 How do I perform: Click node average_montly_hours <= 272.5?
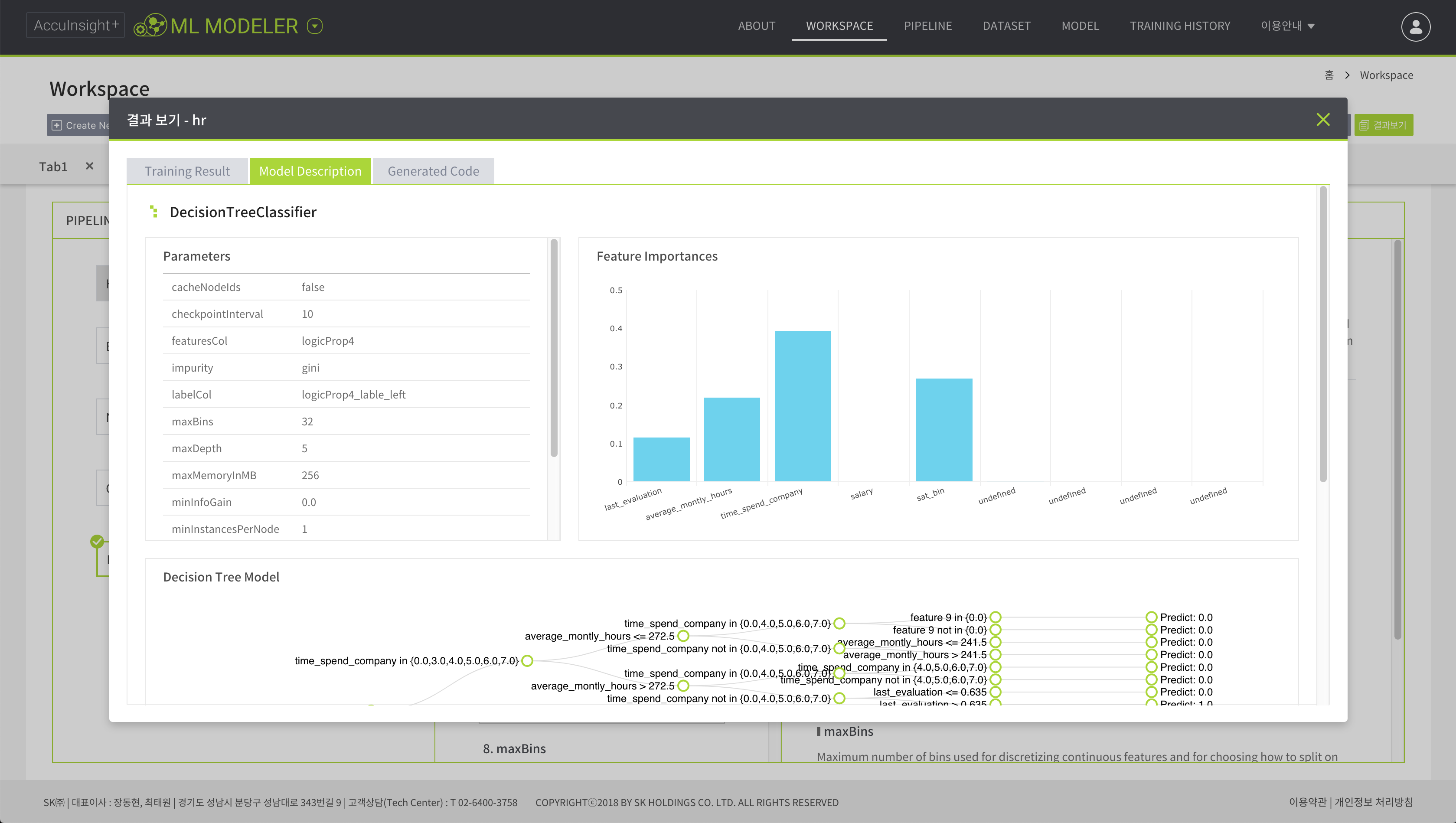pyautogui.click(x=683, y=636)
